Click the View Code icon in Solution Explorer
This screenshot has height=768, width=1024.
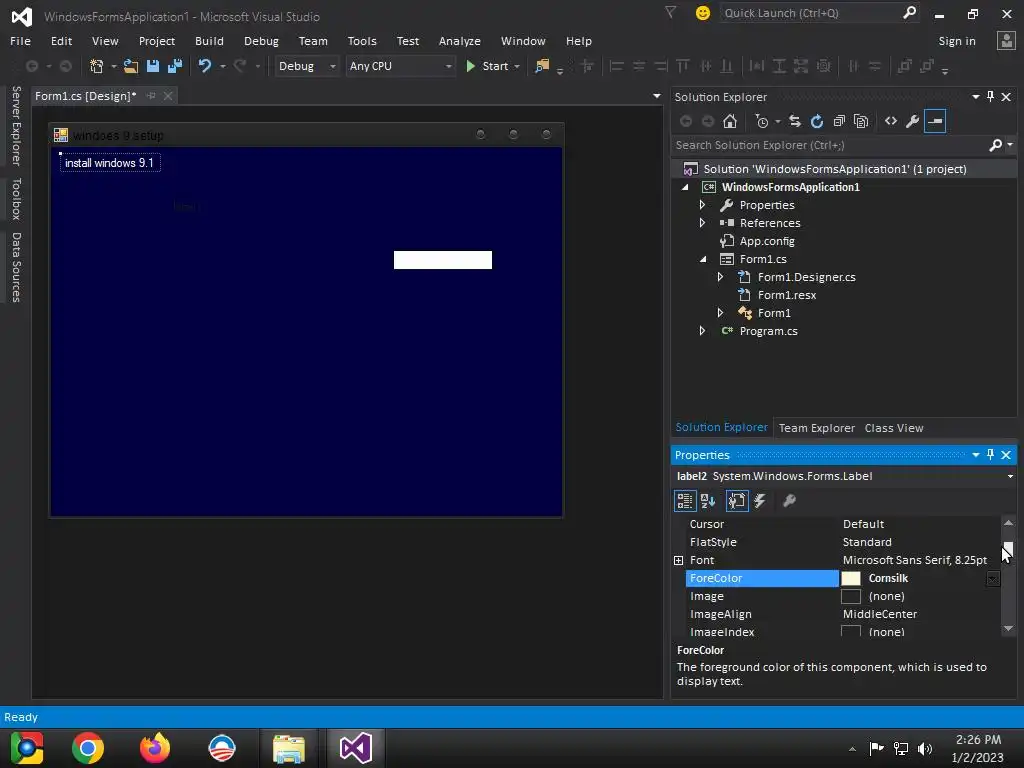tap(891, 121)
